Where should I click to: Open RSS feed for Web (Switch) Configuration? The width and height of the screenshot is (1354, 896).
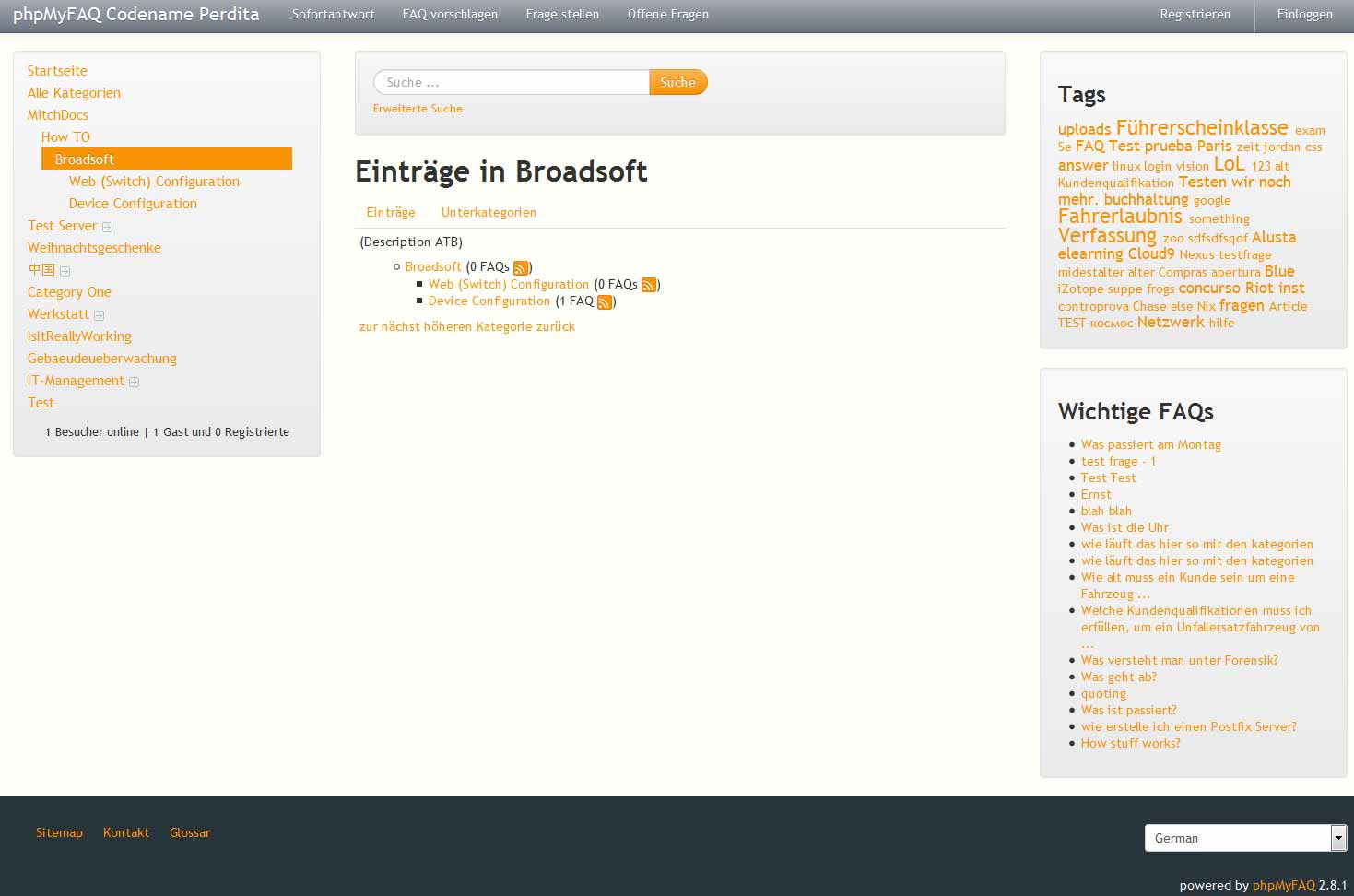point(649,286)
